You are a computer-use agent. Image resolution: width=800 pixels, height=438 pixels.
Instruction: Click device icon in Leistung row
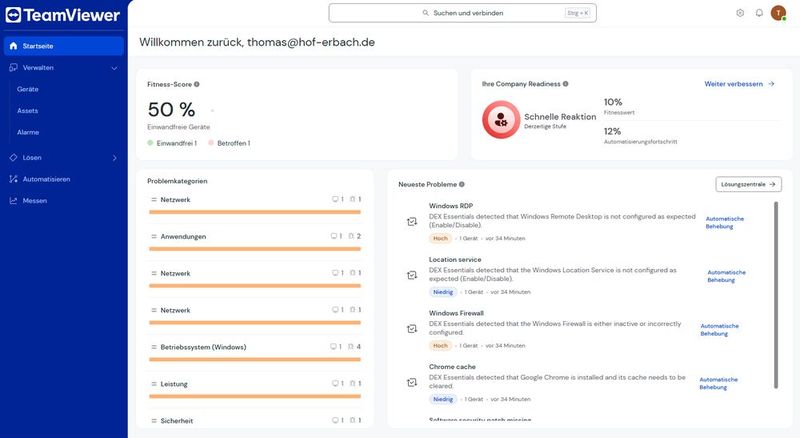(x=336, y=383)
